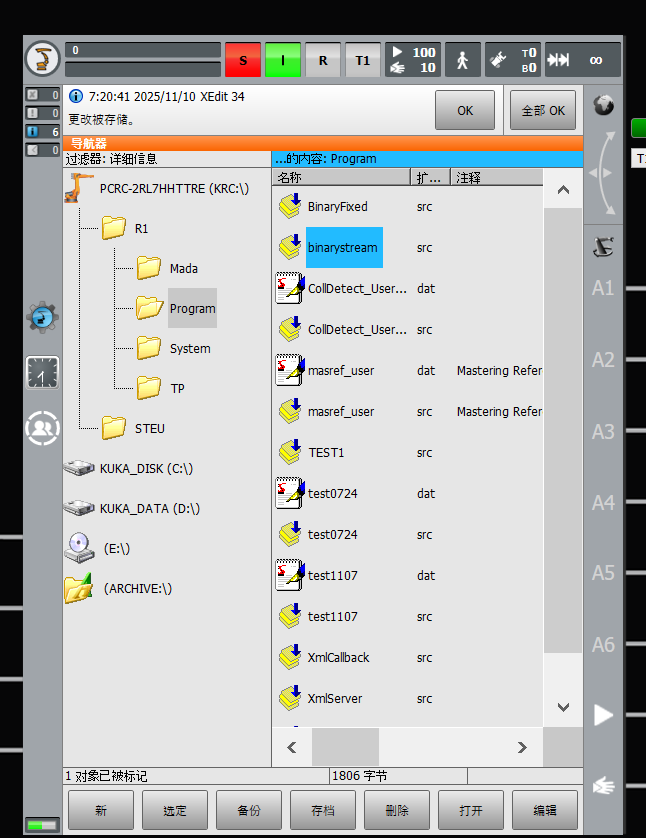Sort by the 注释 column header
The width and height of the screenshot is (646, 838).
497,177
